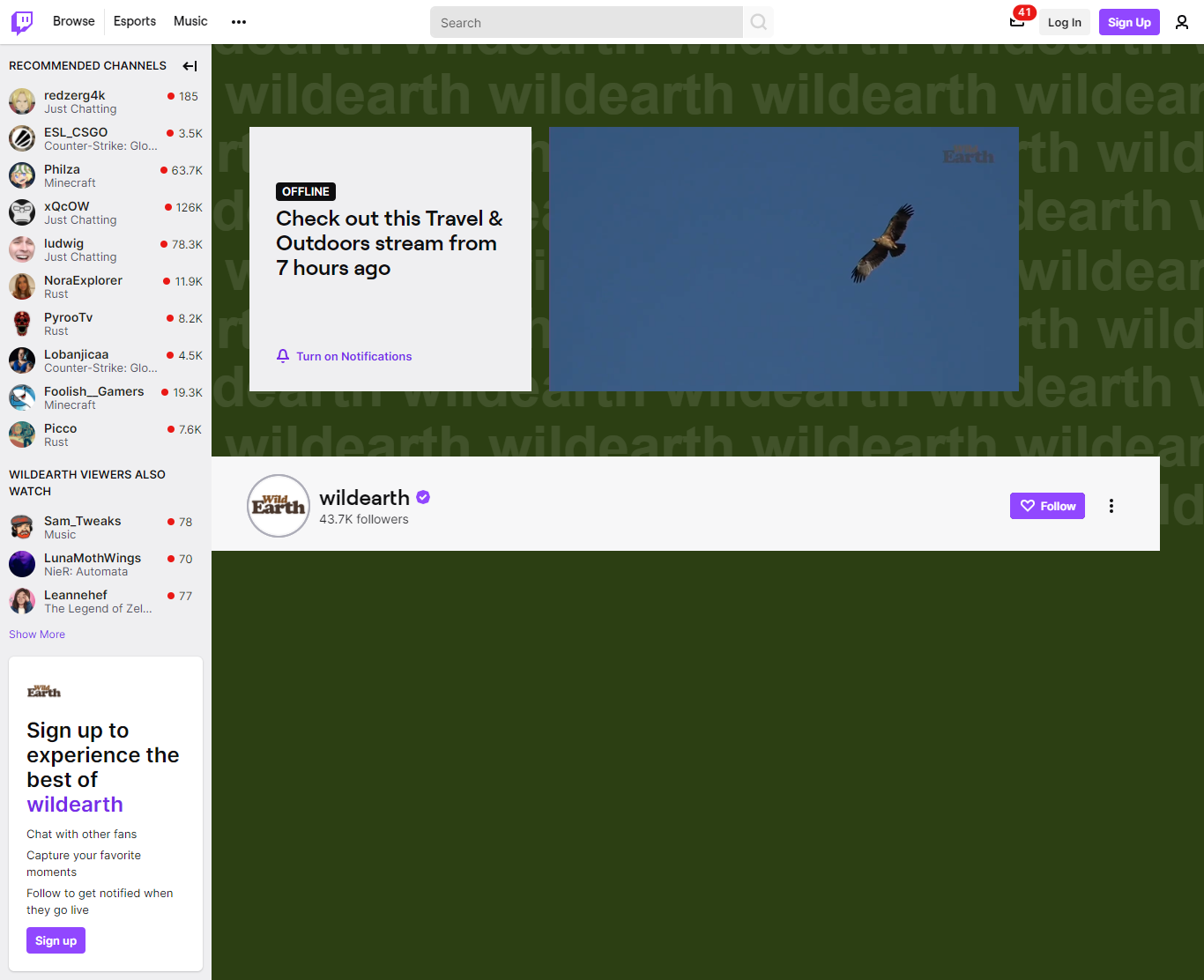Select Foolish__Gamers channel name
This screenshot has height=980, width=1204.
point(94,391)
